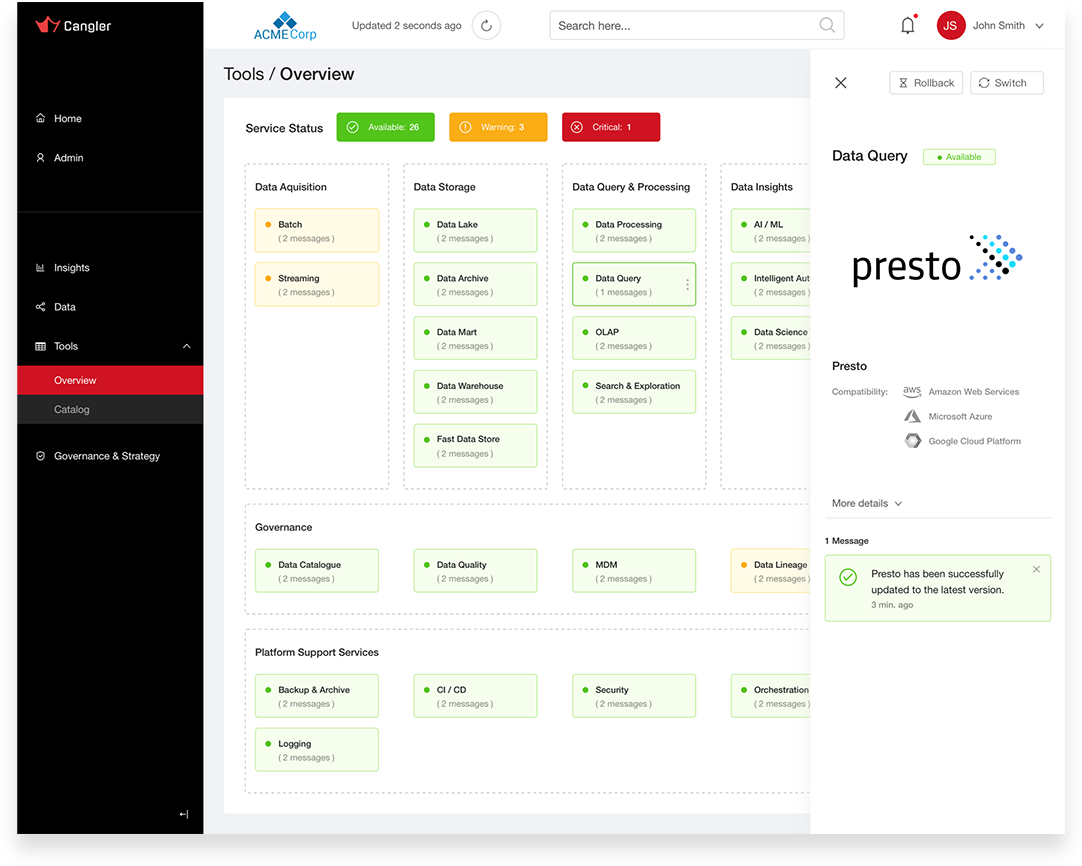This screenshot has width=1082, height=866.
Task: Open Data Query card's three-dot menu
Action: [687, 284]
